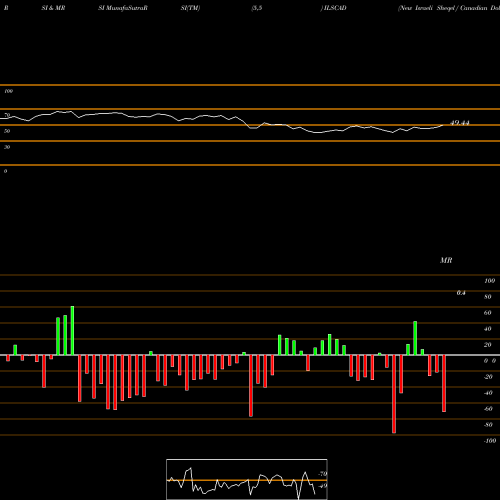Click the MR axis label '-100'
Image resolution: width=500 pixels, height=500 pixels.
[490, 441]
